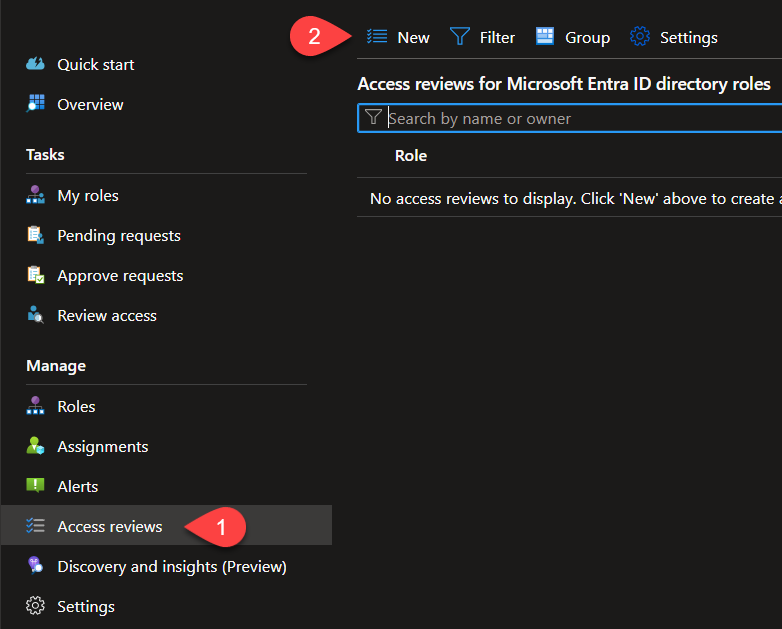Image resolution: width=782 pixels, height=629 pixels.
Task: Click the Pending requests clipboard icon
Action: (x=35, y=235)
